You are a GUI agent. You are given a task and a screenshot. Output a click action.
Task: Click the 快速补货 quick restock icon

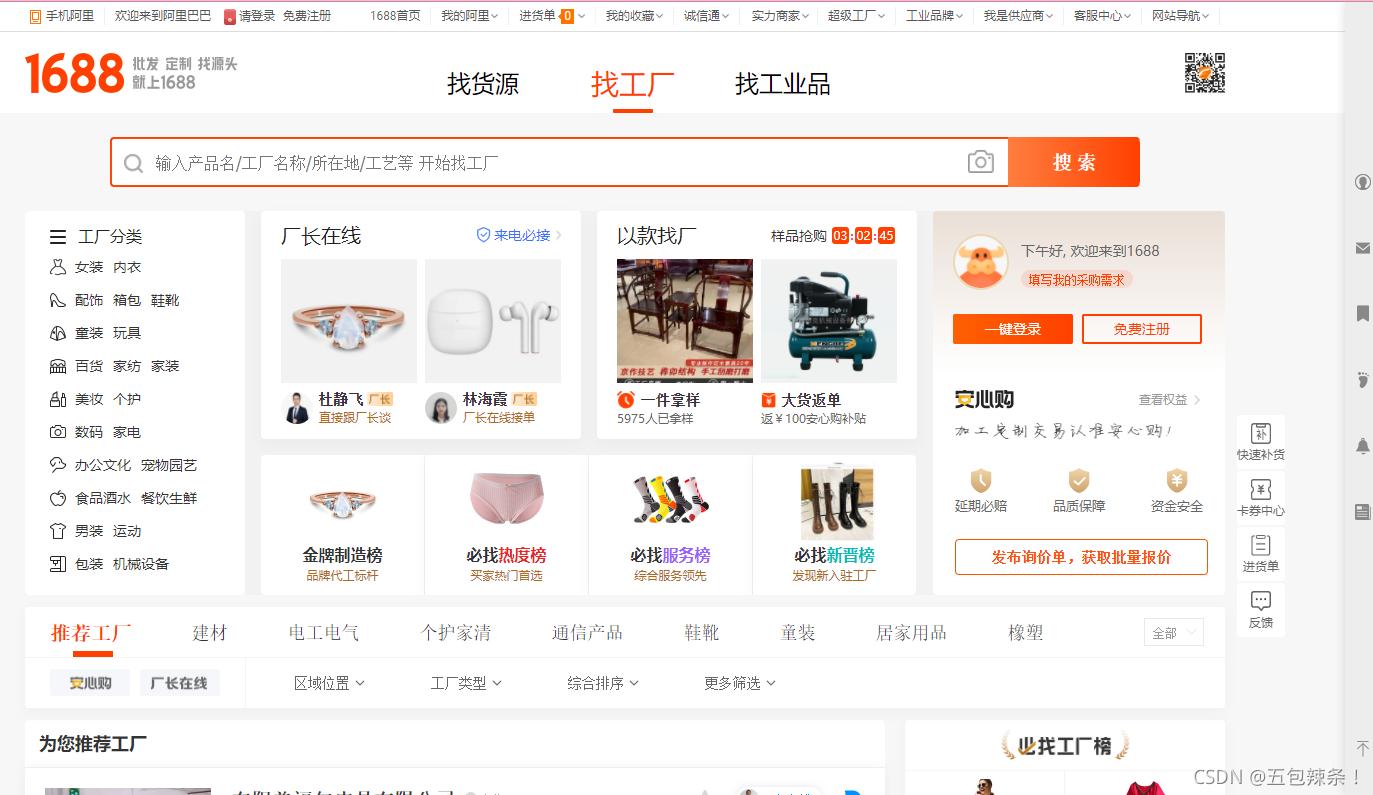(1260, 440)
